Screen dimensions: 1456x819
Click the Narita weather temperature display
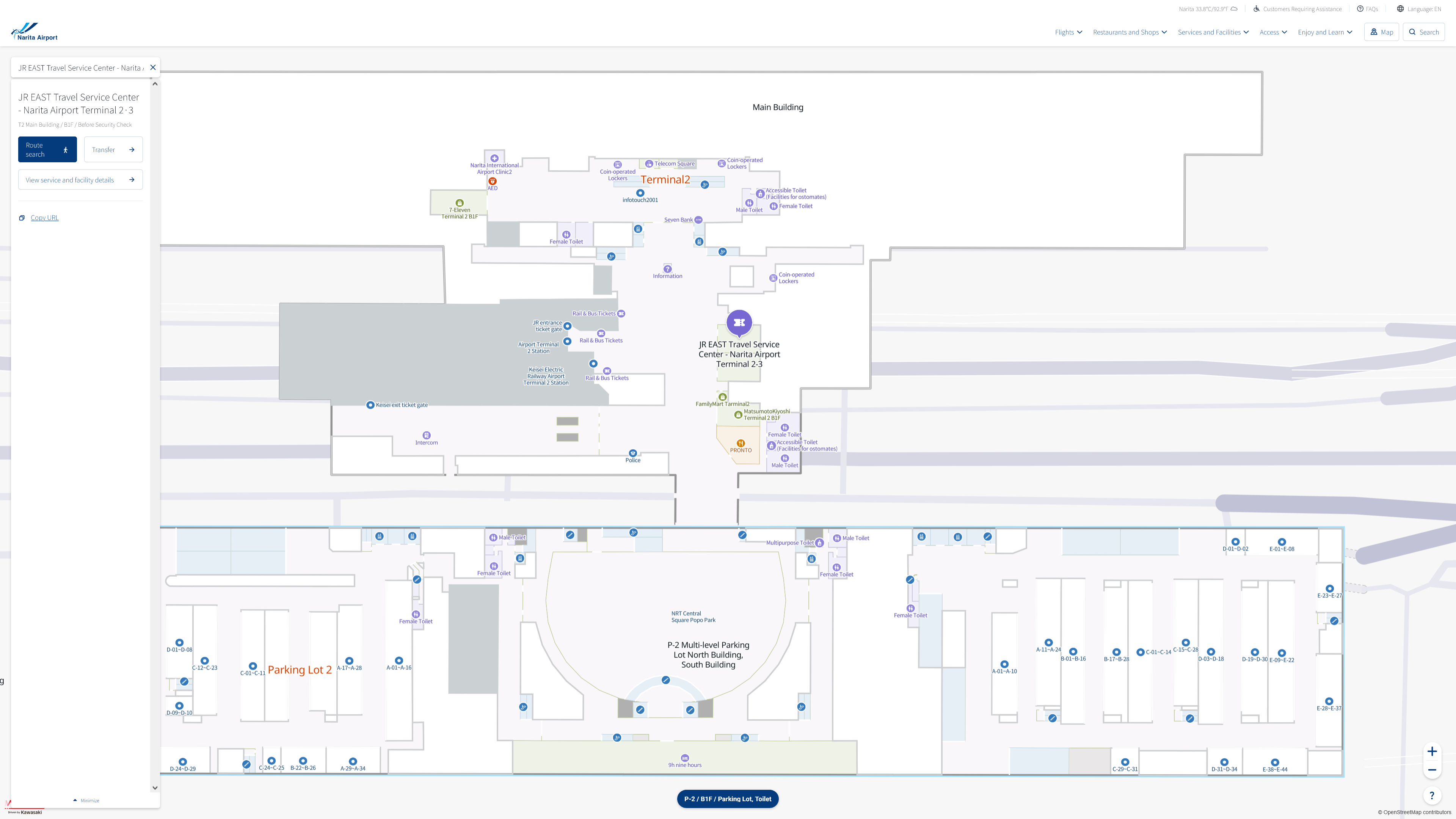[1208, 9]
